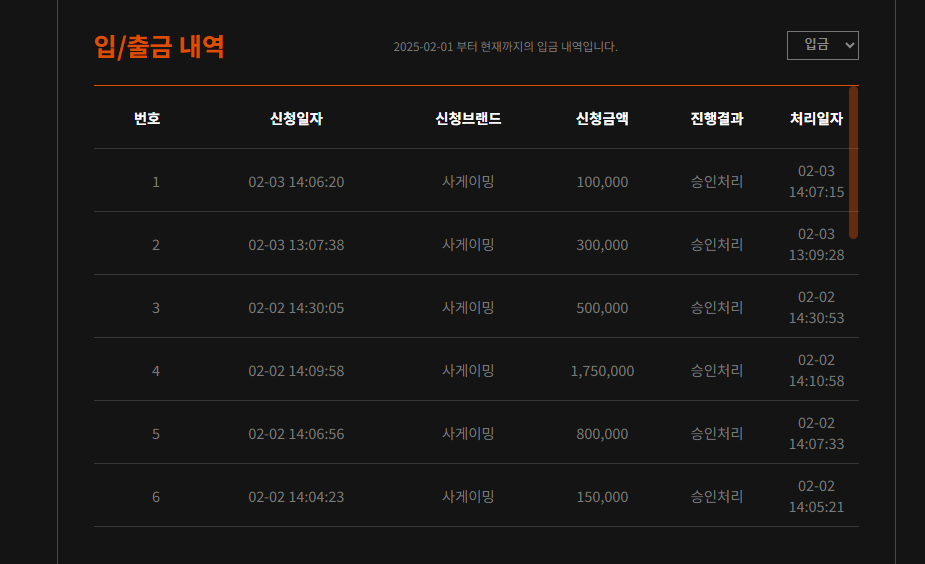Click the 300,000 amount cell
The width and height of the screenshot is (925, 564).
coord(602,245)
